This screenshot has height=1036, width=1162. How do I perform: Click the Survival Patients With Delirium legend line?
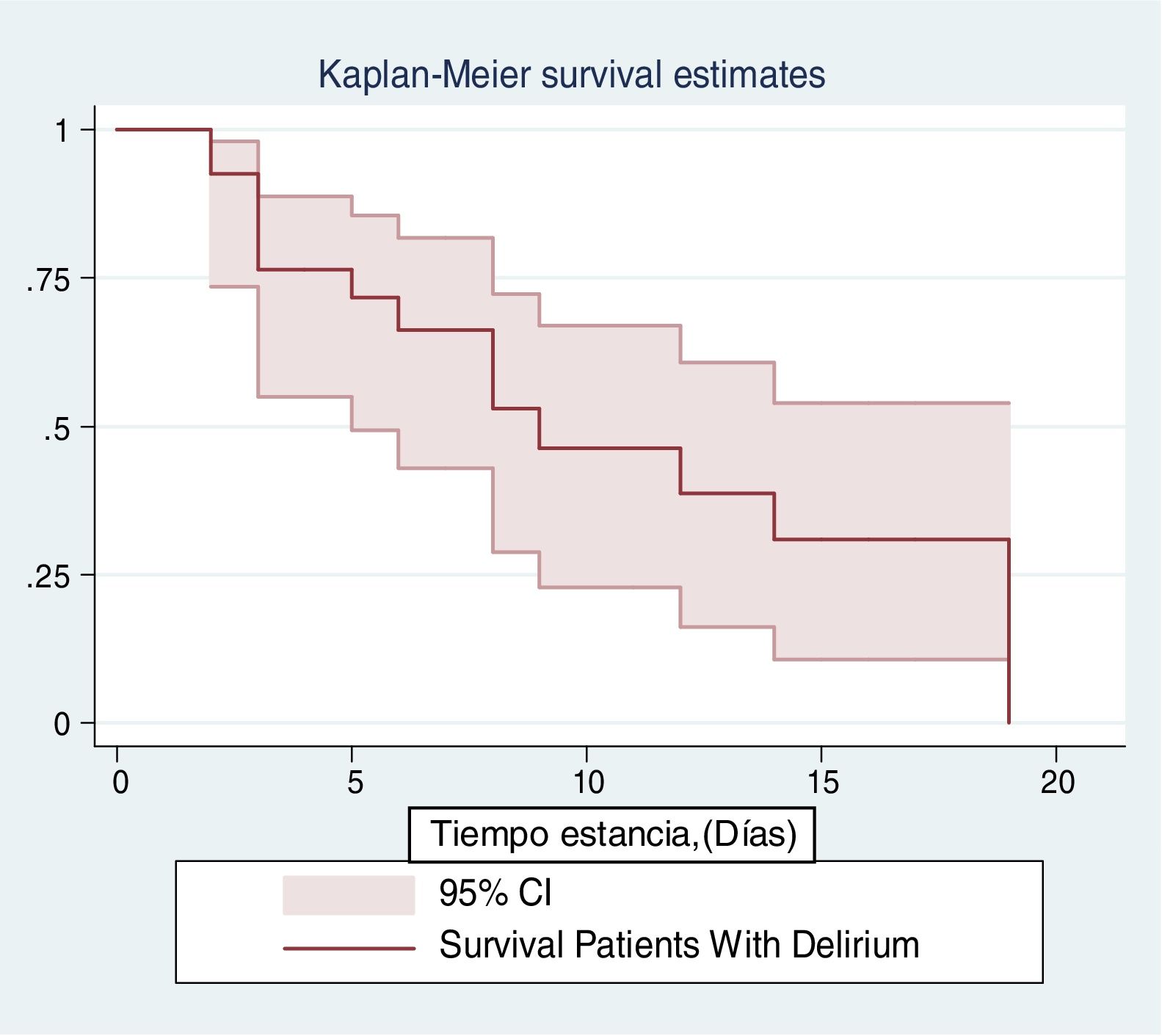point(349,949)
